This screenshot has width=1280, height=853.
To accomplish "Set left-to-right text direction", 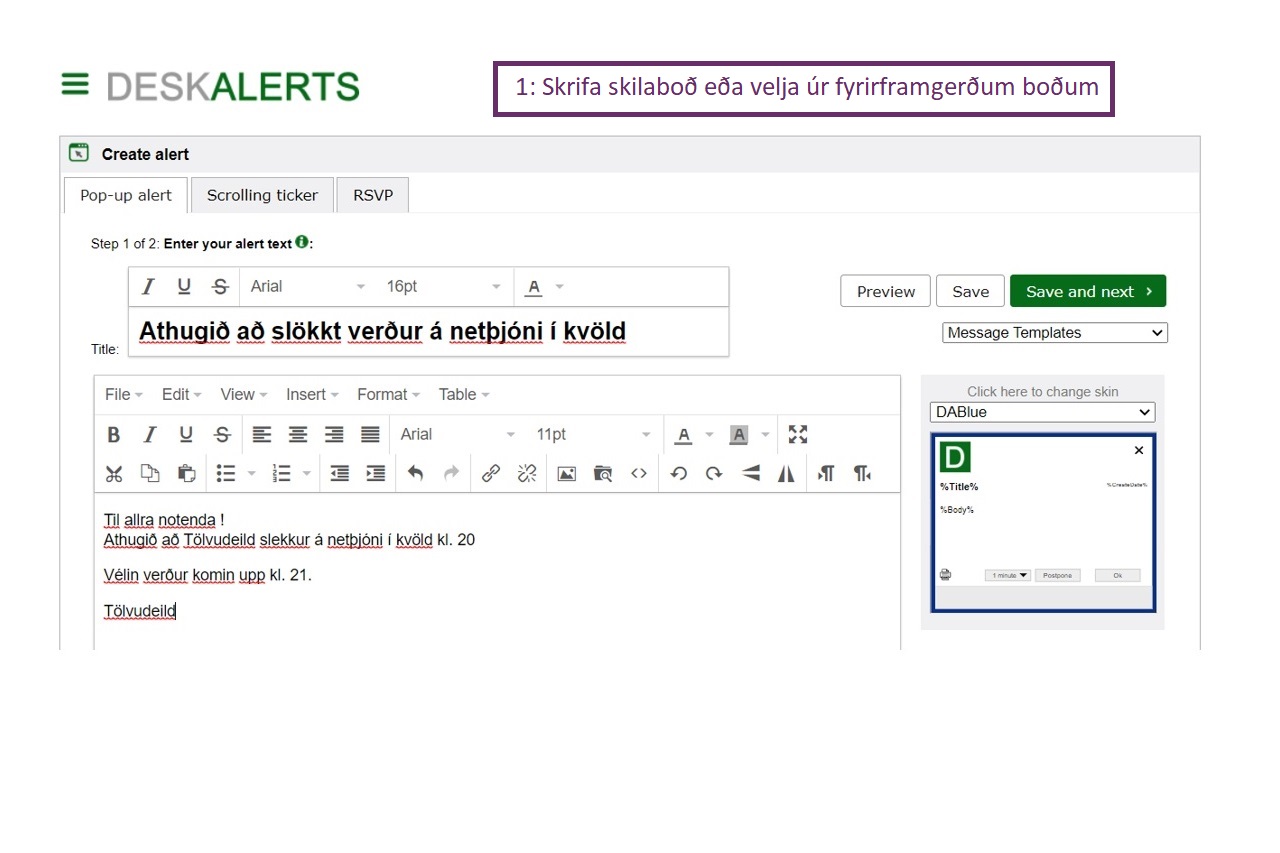I will click(826, 474).
